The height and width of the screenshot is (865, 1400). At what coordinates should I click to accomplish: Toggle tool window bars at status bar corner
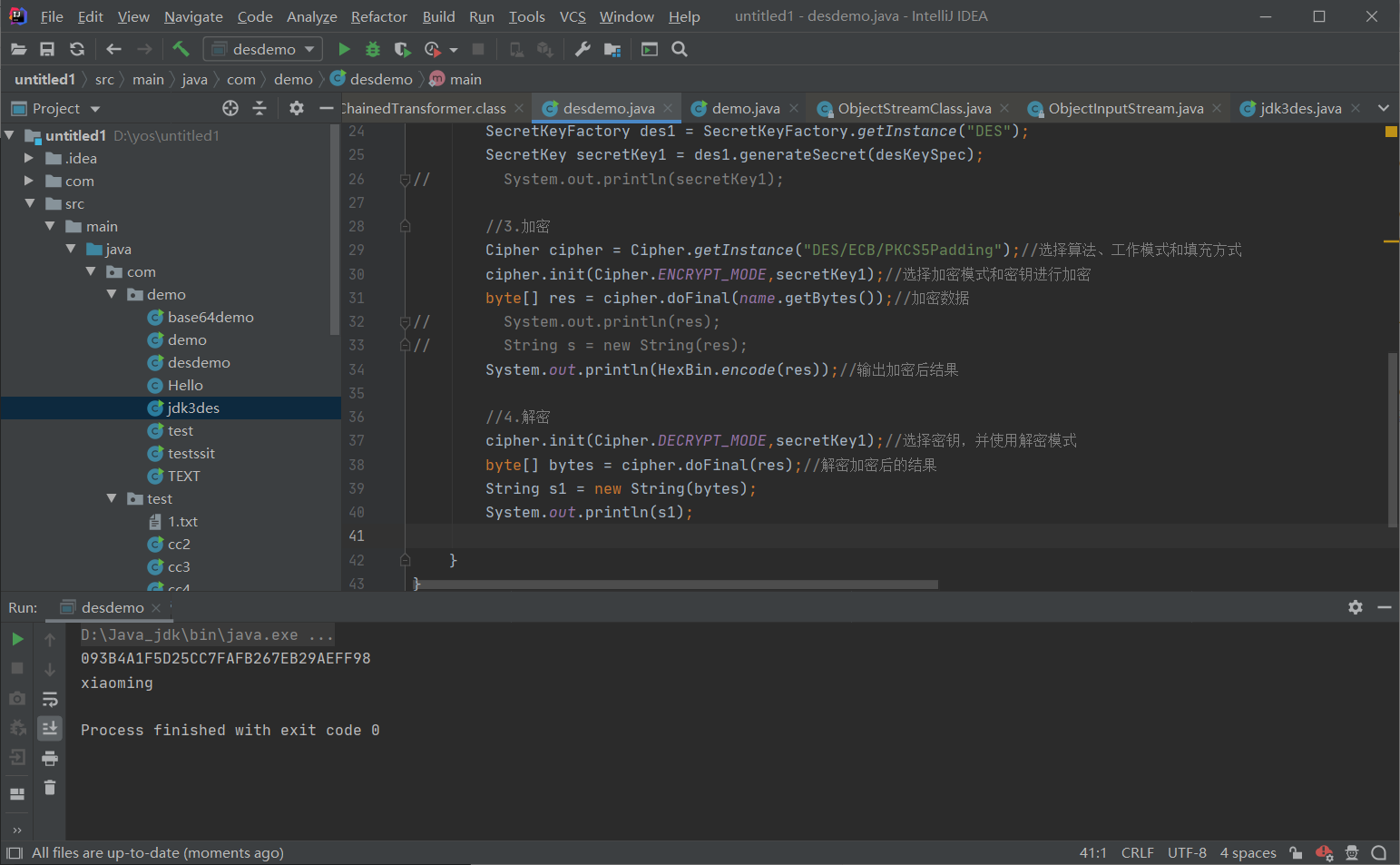click(14, 852)
